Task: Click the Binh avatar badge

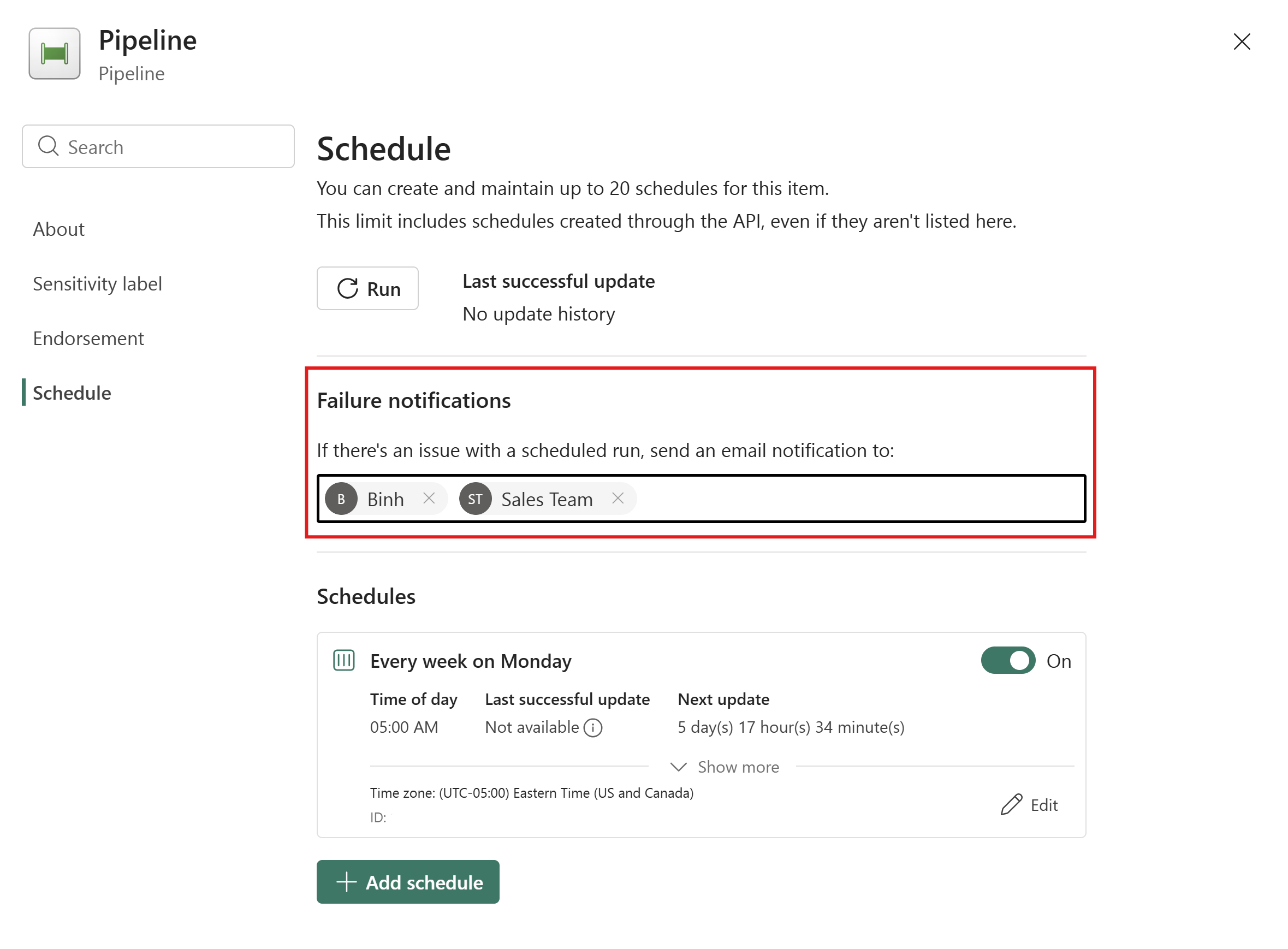Action: (341, 499)
